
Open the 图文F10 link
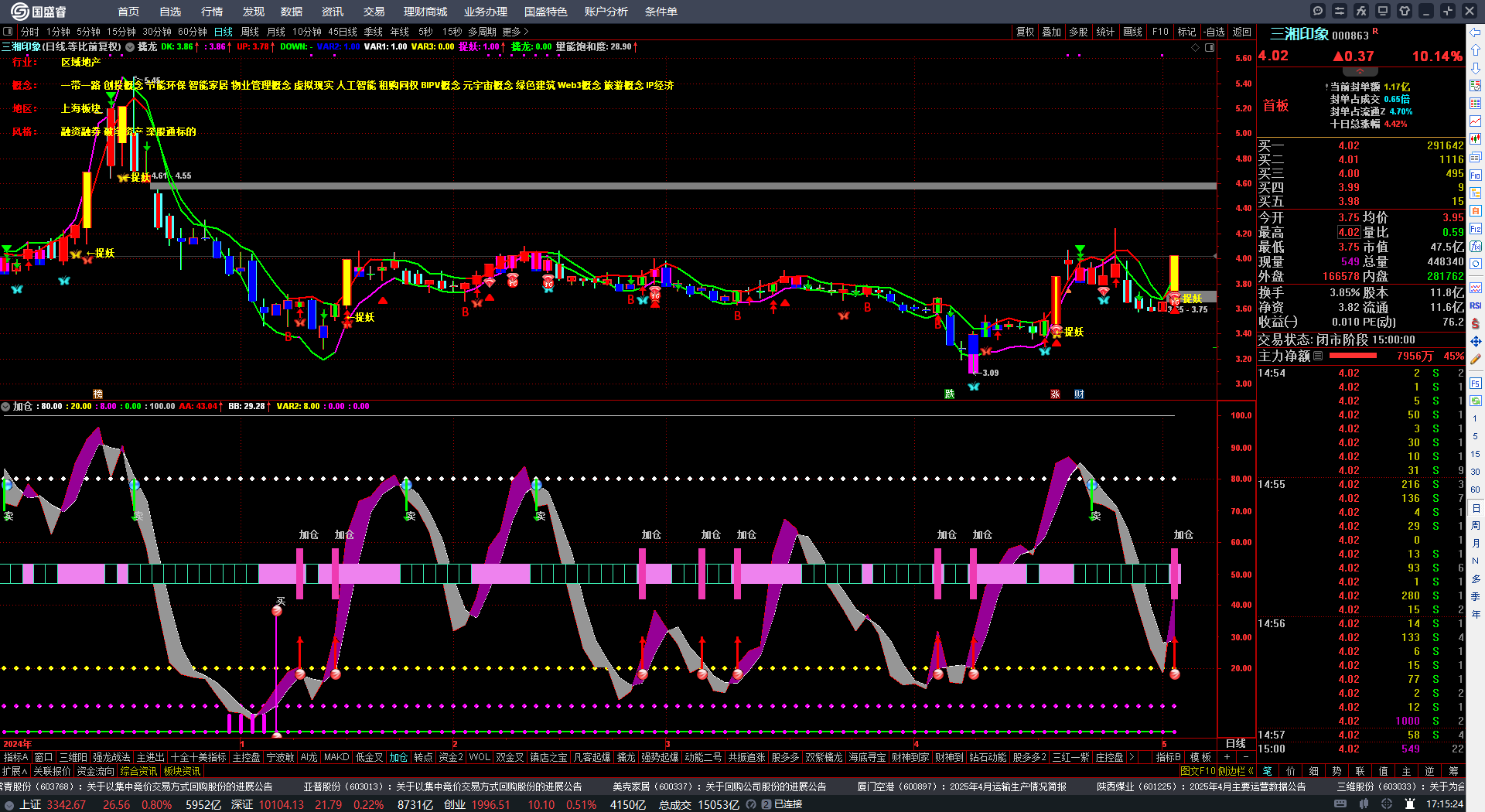[x=1198, y=771]
